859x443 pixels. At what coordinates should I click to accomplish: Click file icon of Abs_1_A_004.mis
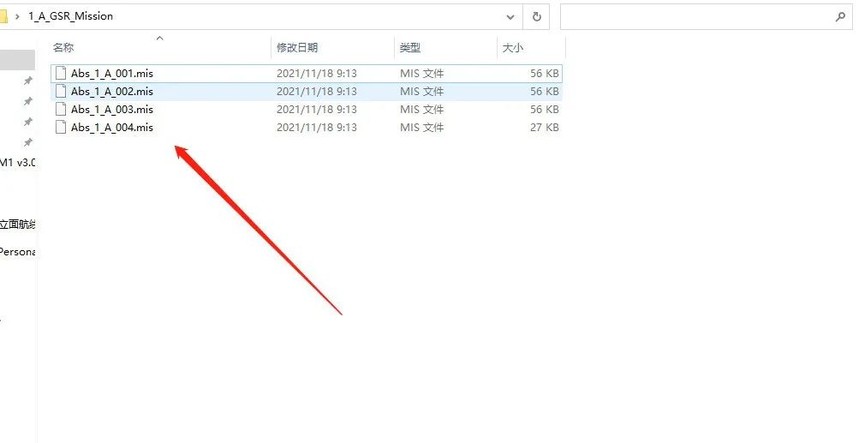(61, 127)
